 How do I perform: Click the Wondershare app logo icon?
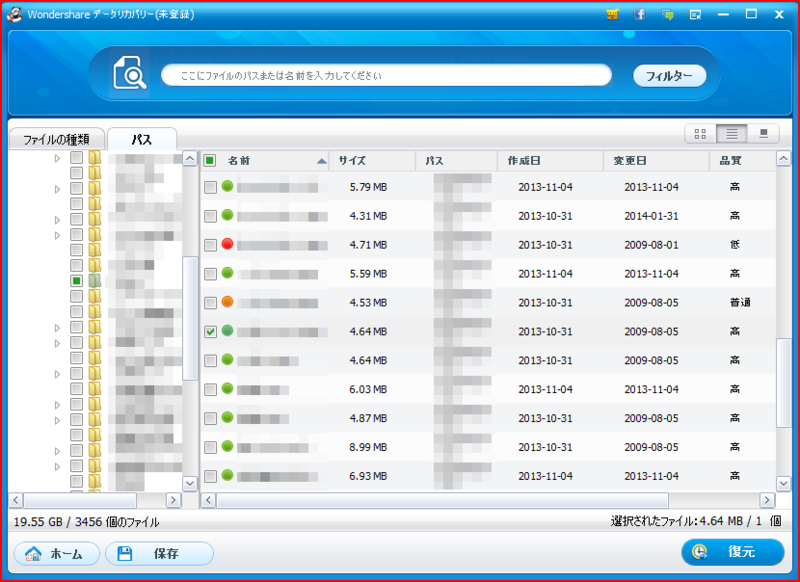14,14
